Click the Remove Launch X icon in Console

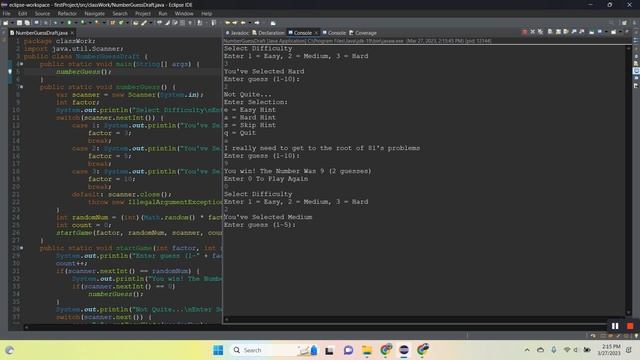tap(533, 31)
